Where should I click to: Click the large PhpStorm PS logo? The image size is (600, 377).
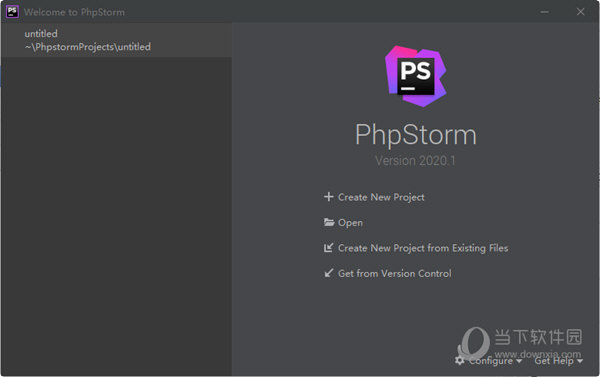click(x=416, y=76)
